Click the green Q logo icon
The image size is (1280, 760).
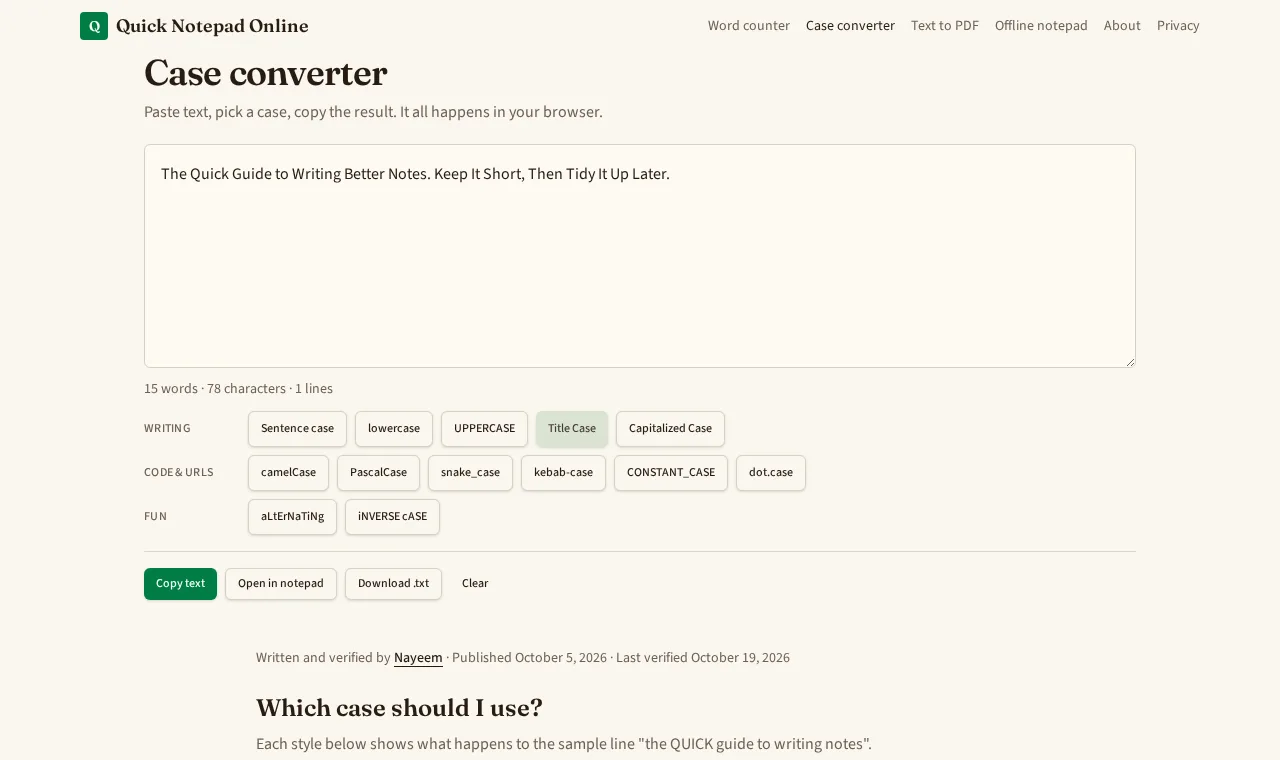94,26
